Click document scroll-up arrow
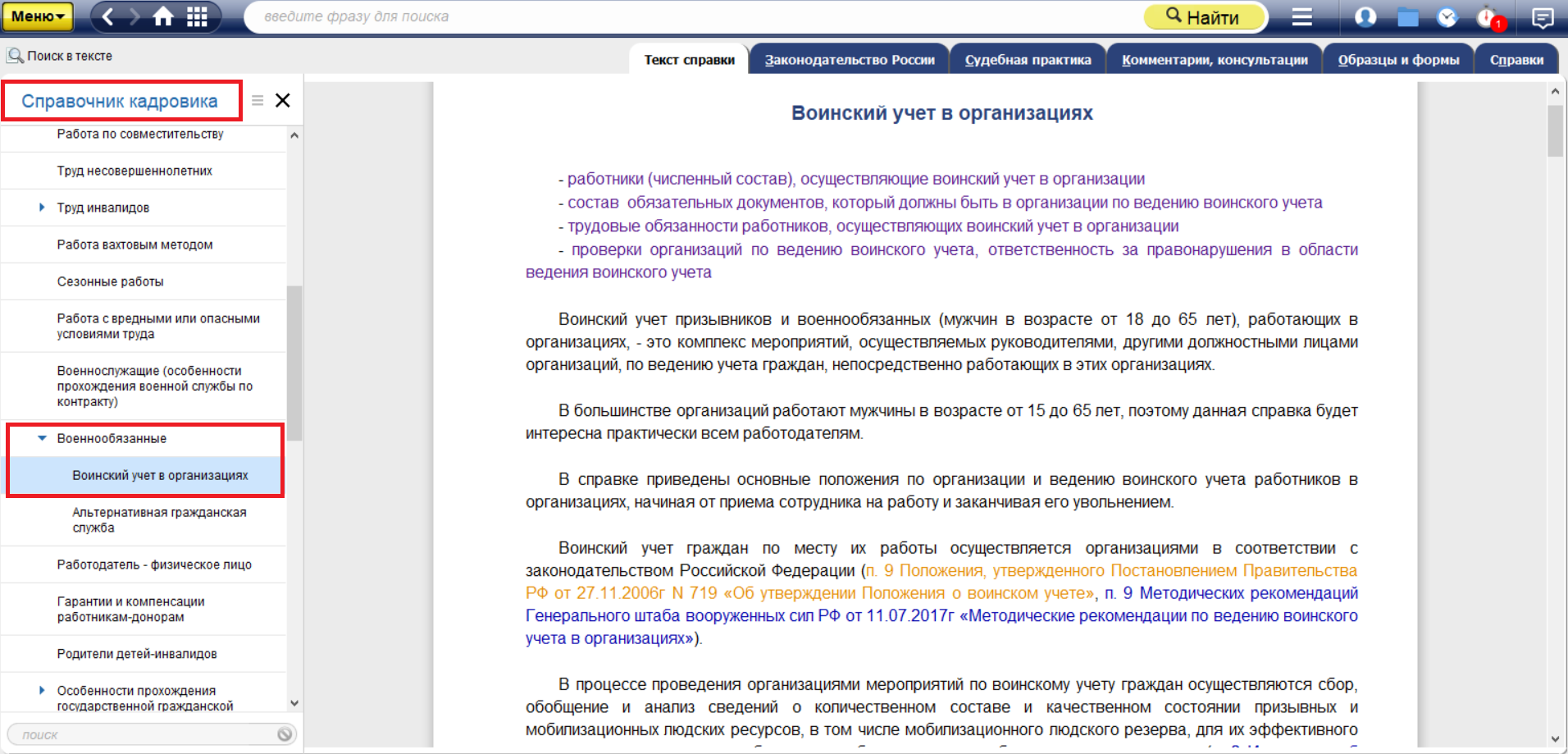Screen dimensions: 1568x754 point(1555,92)
